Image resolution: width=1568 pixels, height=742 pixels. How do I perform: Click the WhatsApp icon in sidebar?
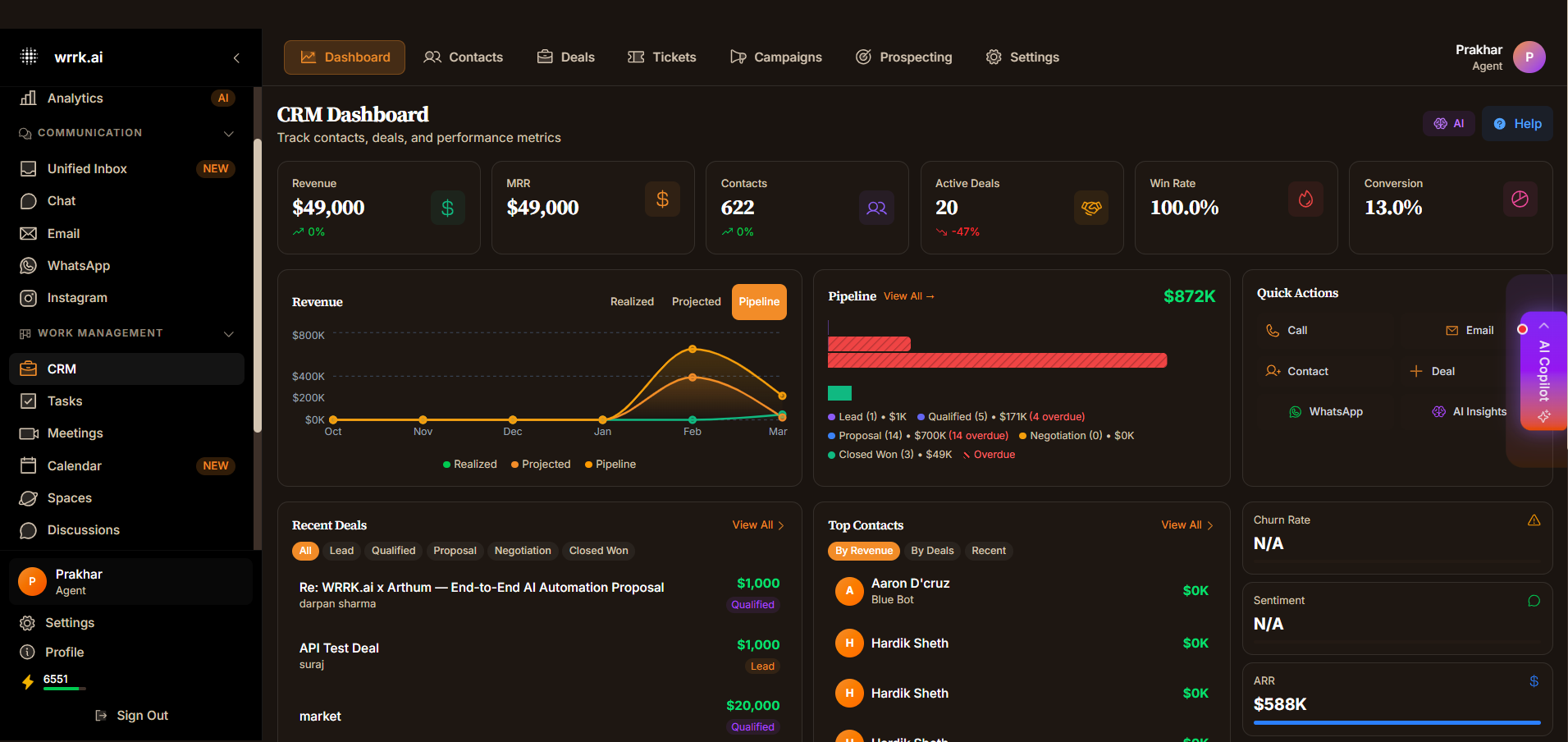[29, 266]
